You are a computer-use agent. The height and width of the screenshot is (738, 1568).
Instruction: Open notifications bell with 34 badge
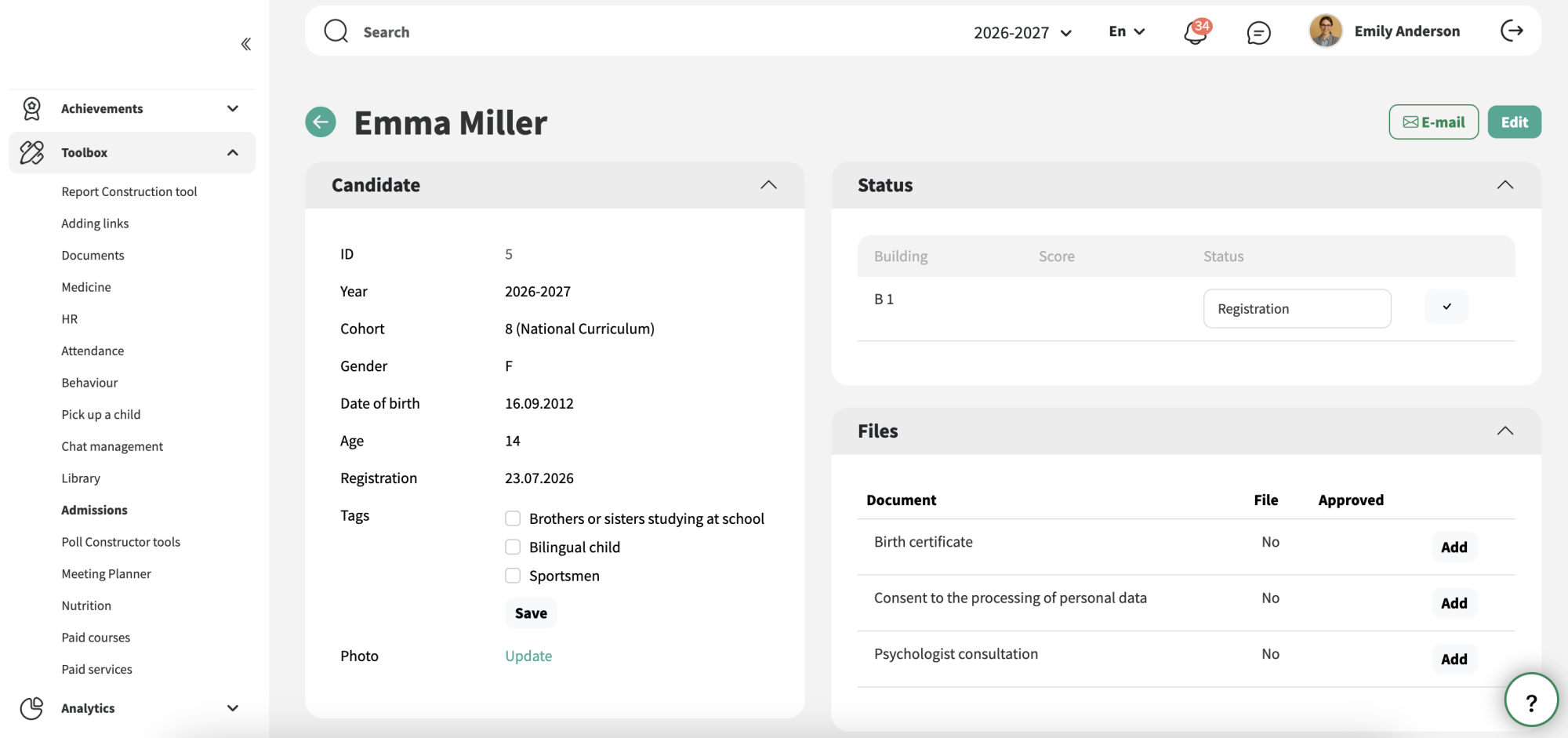click(1196, 31)
